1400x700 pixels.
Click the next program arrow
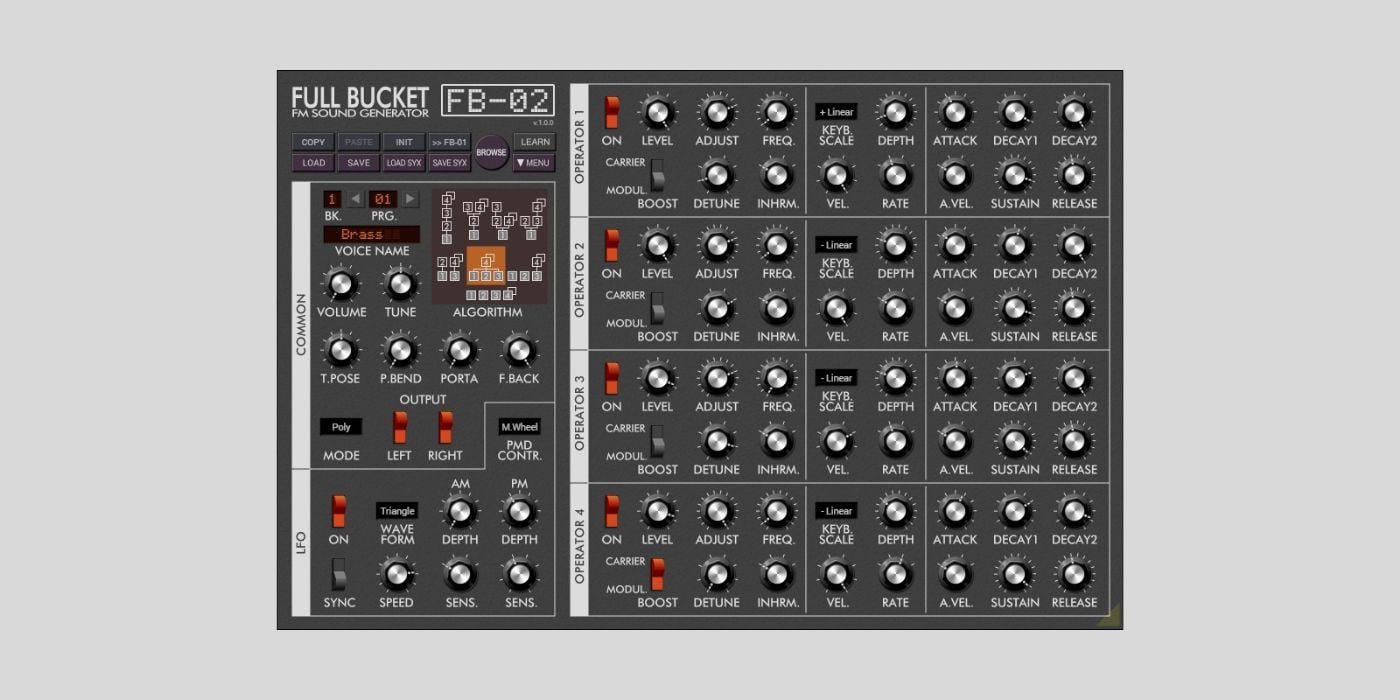pyautogui.click(x=410, y=199)
